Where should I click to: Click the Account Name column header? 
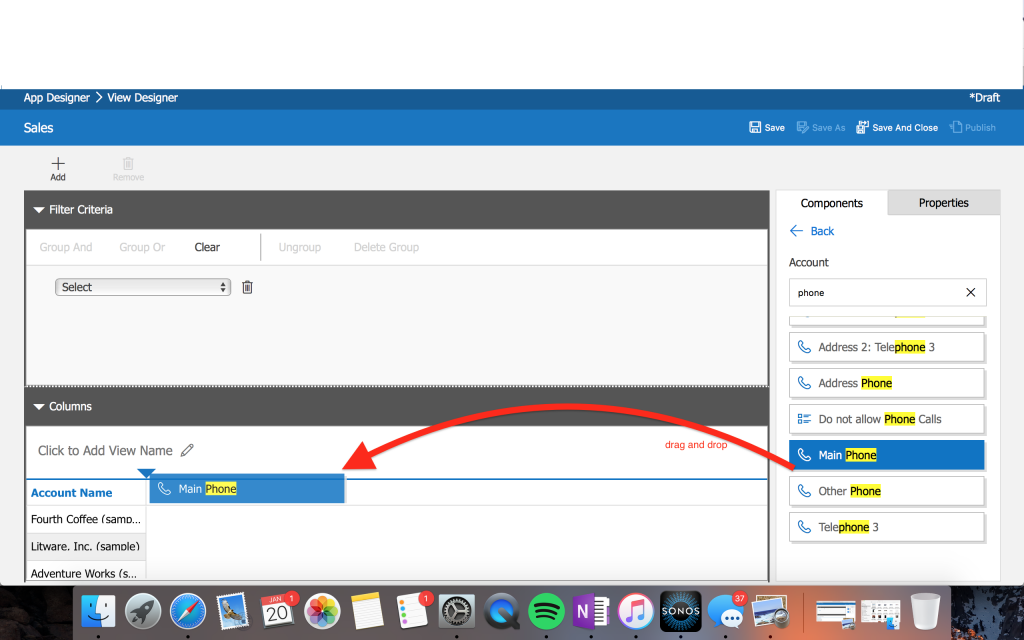72,493
